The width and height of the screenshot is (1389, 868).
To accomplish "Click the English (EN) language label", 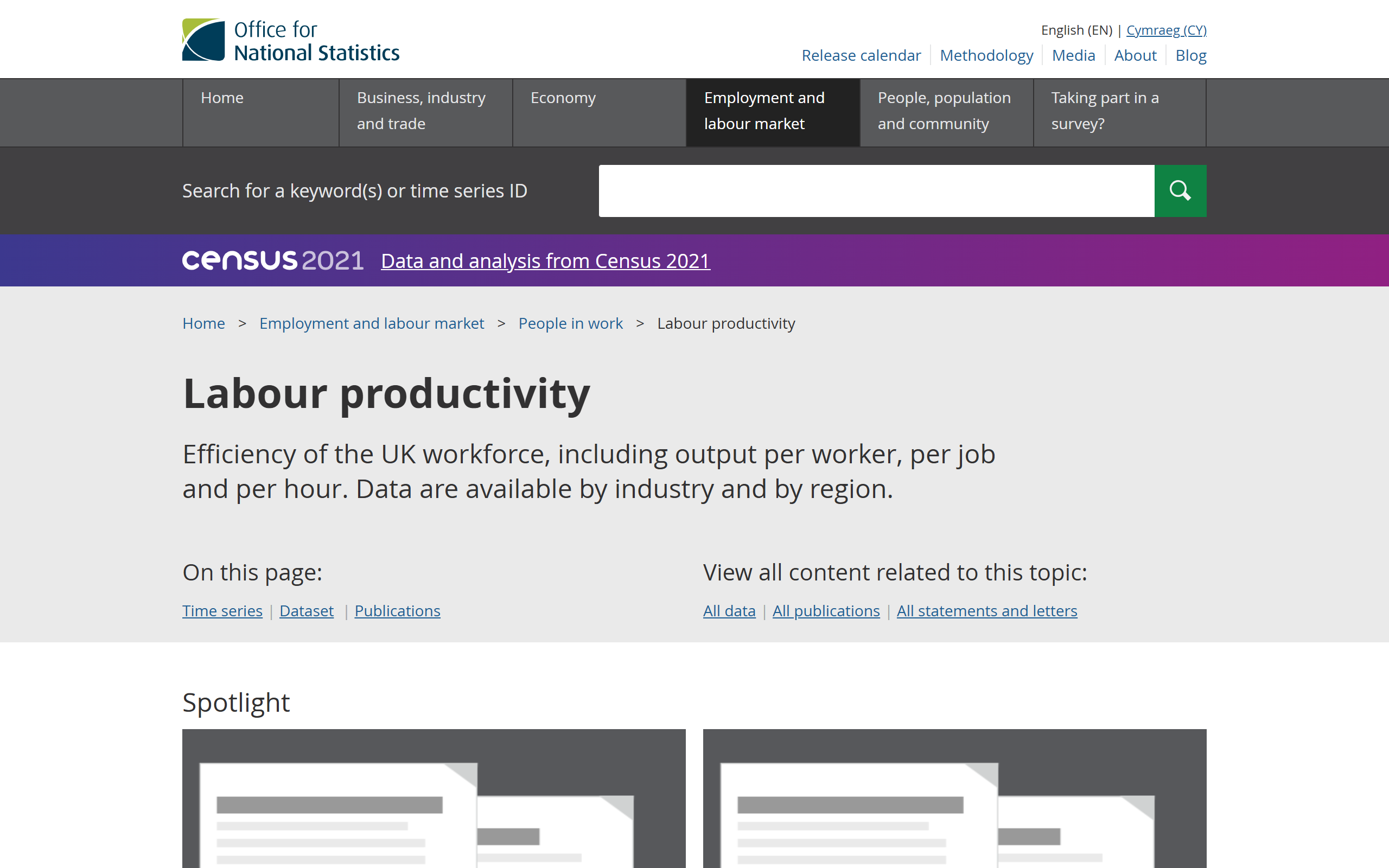I will 1076,30.
